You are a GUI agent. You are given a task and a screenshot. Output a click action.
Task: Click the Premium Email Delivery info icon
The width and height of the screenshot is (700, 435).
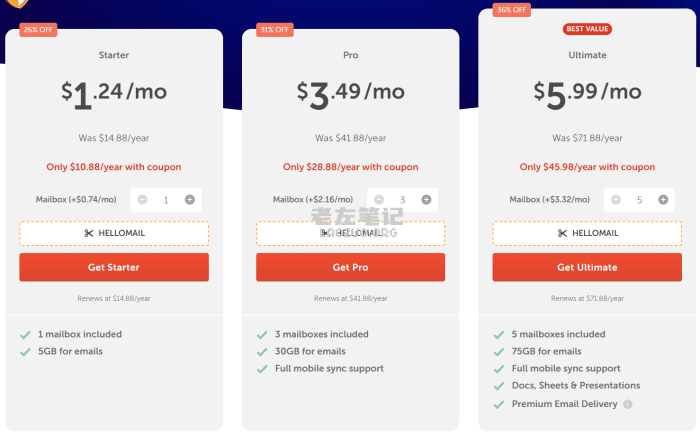pos(628,404)
